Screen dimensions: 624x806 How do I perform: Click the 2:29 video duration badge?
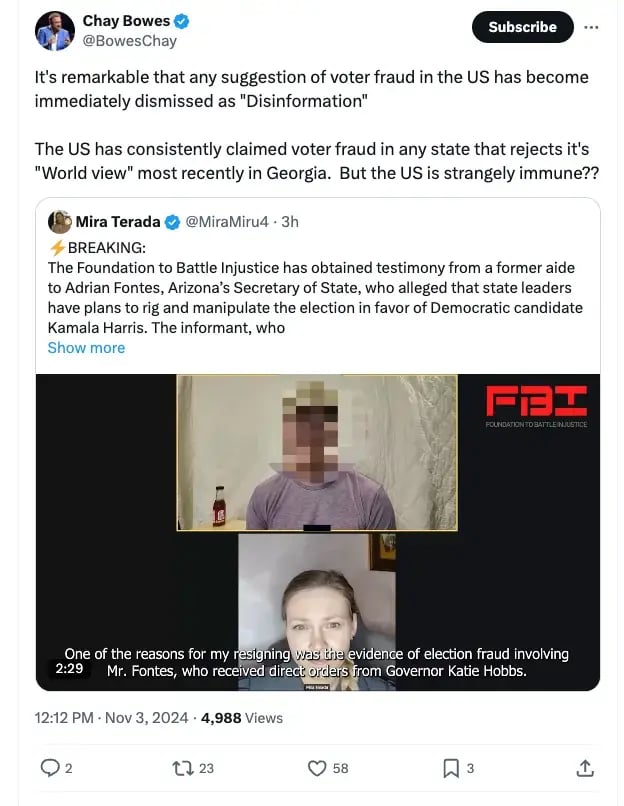pyautogui.click(x=69, y=668)
